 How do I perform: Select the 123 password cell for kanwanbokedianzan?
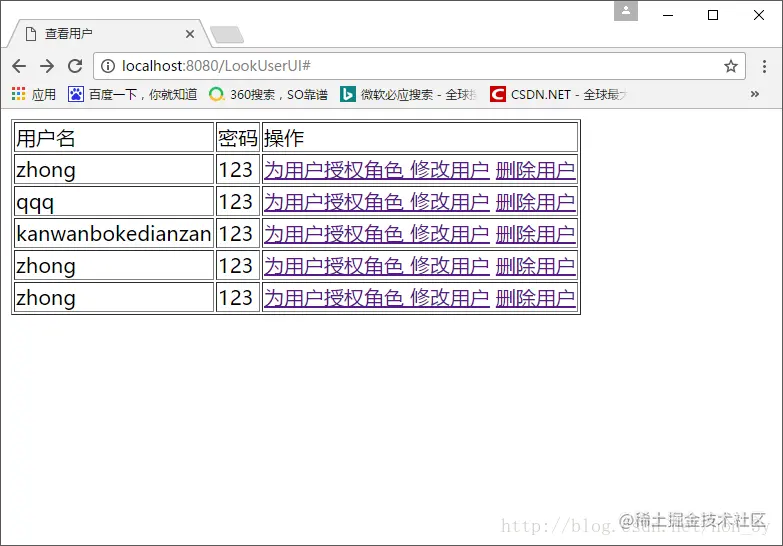(238, 233)
